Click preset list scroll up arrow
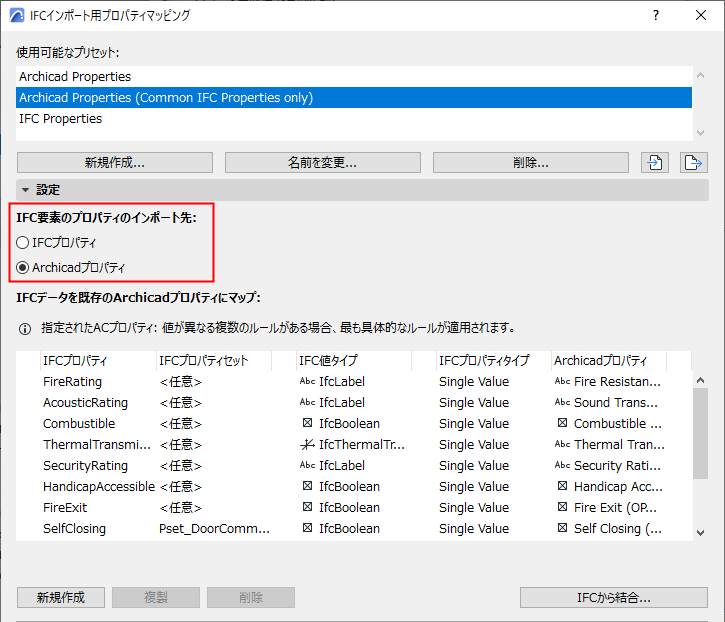Viewport: 725px width, 622px height. pyautogui.click(x=700, y=75)
